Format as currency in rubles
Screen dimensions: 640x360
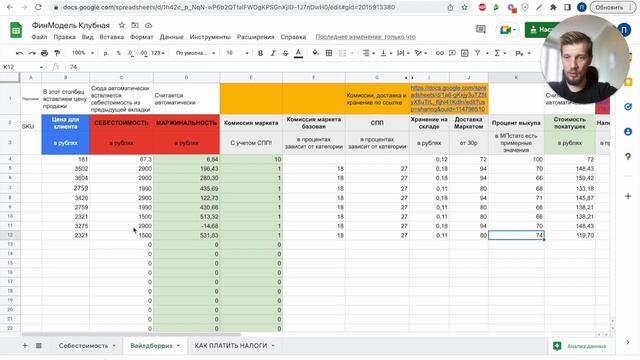(106, 53)
